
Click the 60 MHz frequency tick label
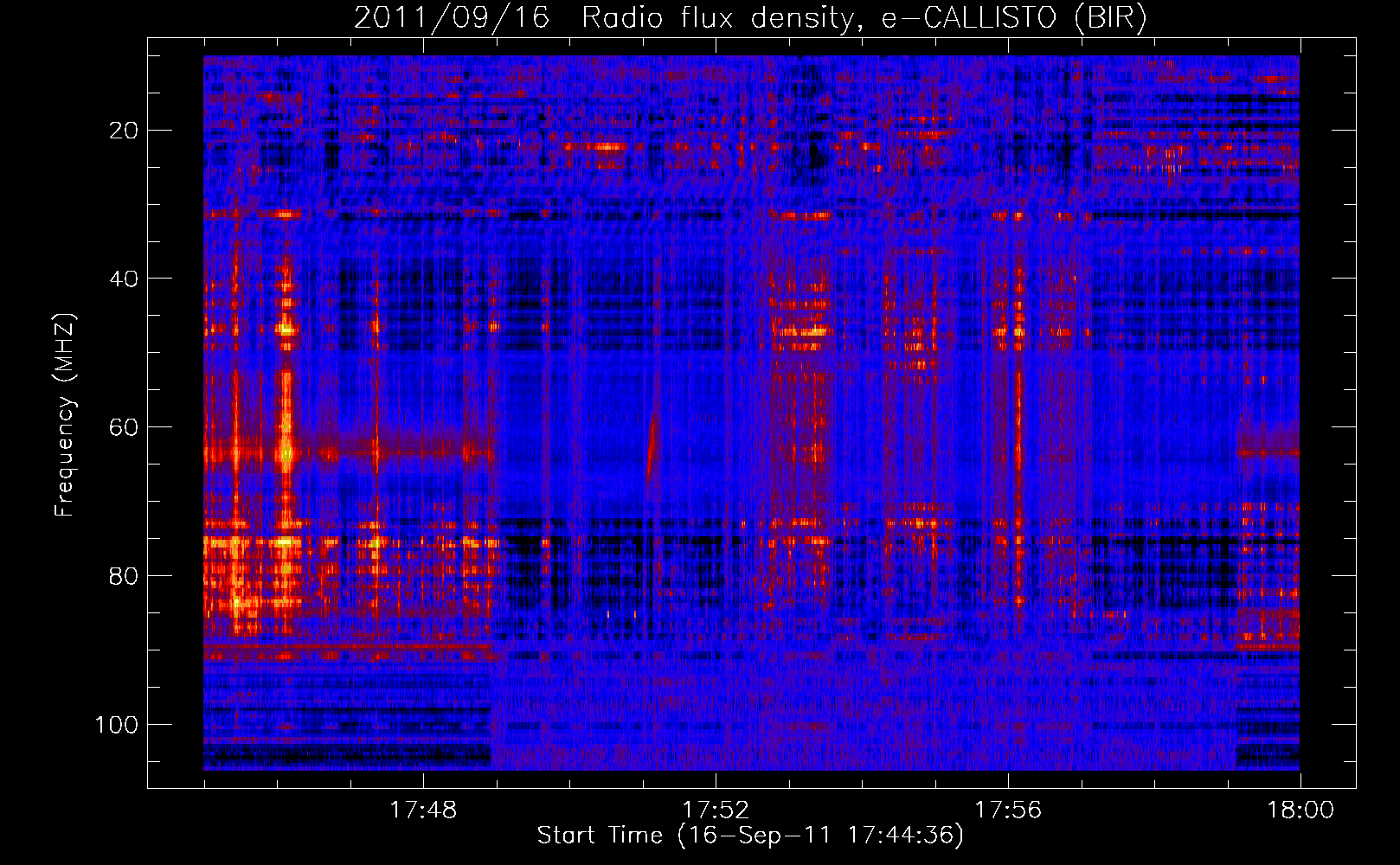pos(124,427)
